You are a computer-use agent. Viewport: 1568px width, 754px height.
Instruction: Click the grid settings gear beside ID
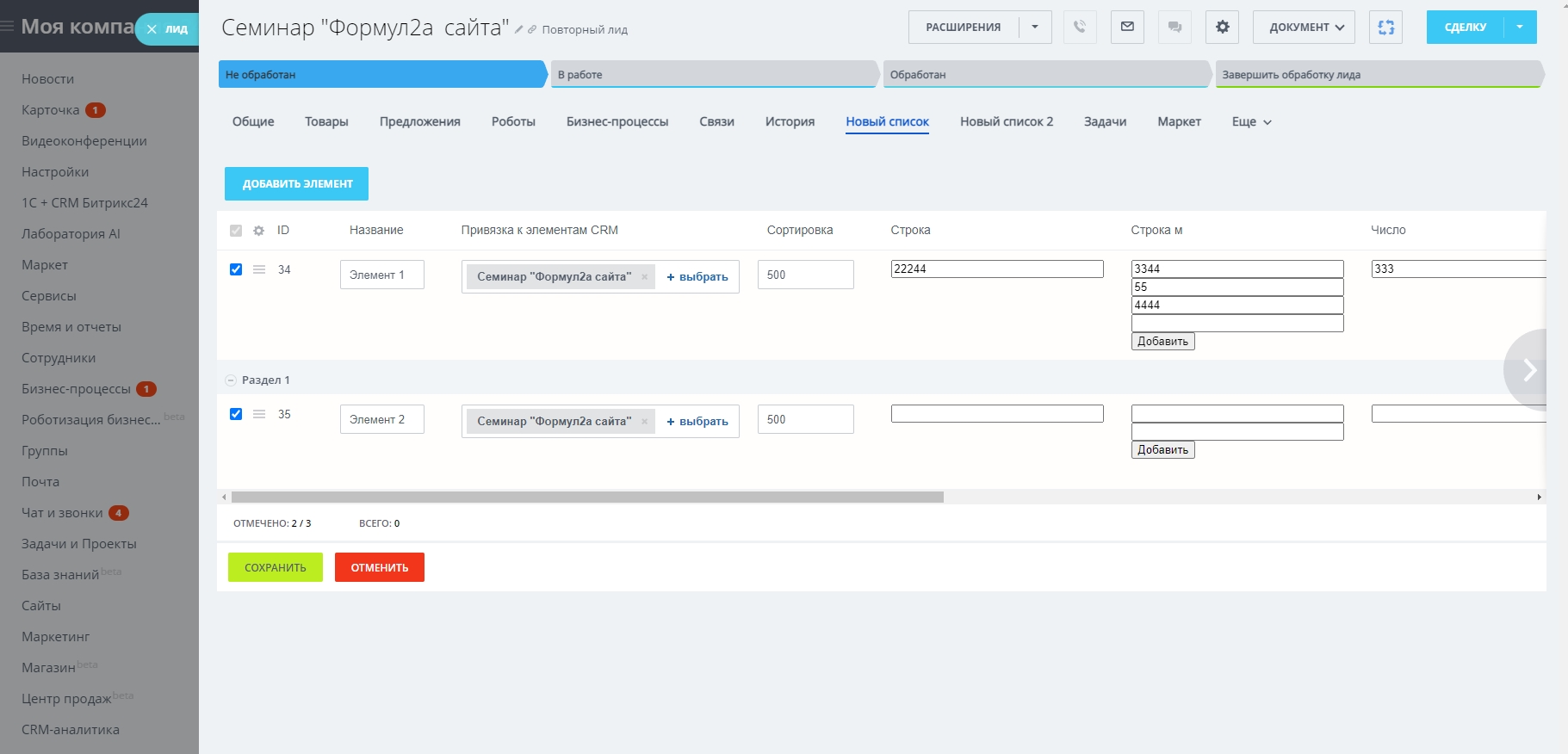pyautogui.click(x=258, y=231)
